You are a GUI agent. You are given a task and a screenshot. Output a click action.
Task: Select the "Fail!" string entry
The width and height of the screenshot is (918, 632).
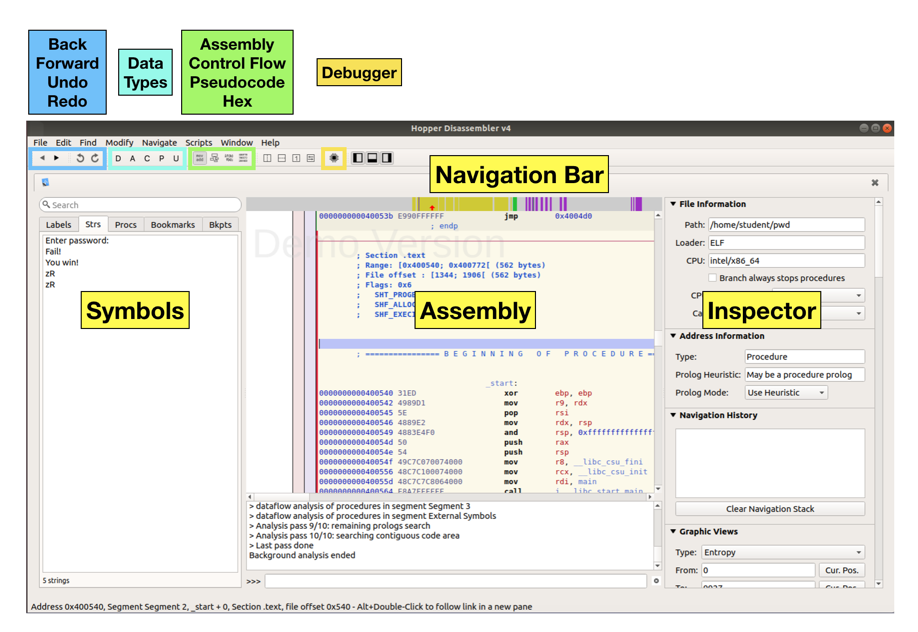(x=53, y=251)
